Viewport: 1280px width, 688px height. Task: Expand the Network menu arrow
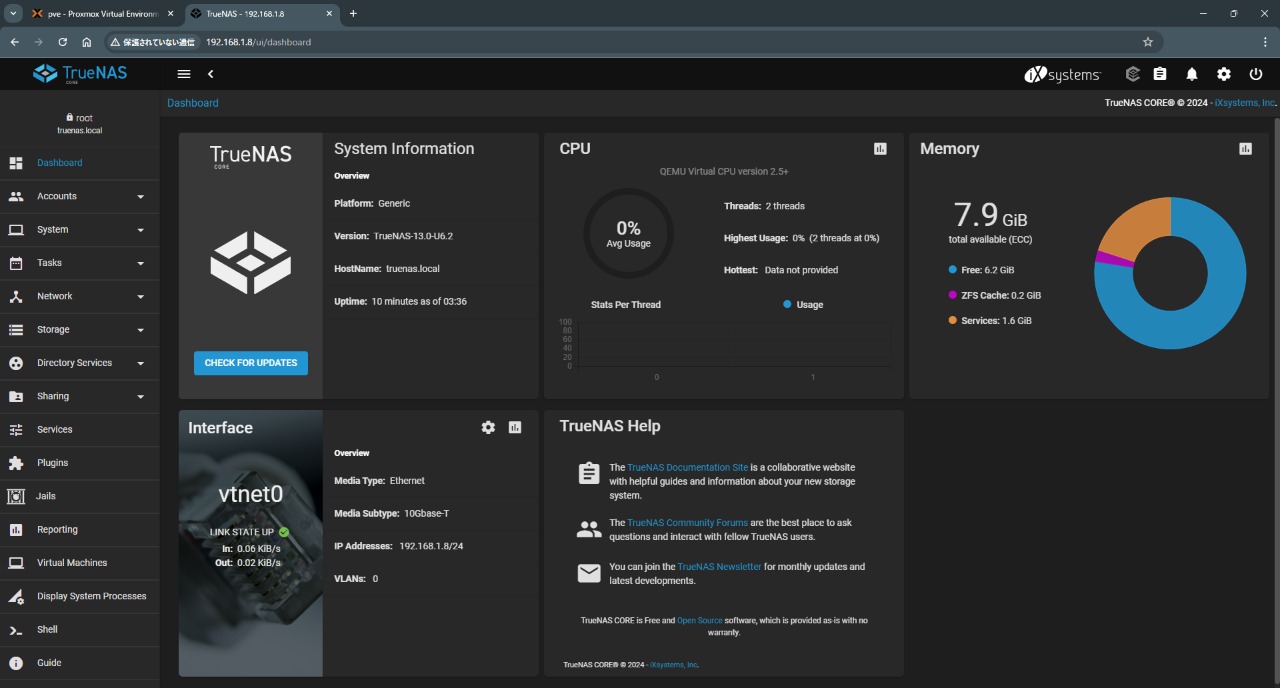pos(141,297)
